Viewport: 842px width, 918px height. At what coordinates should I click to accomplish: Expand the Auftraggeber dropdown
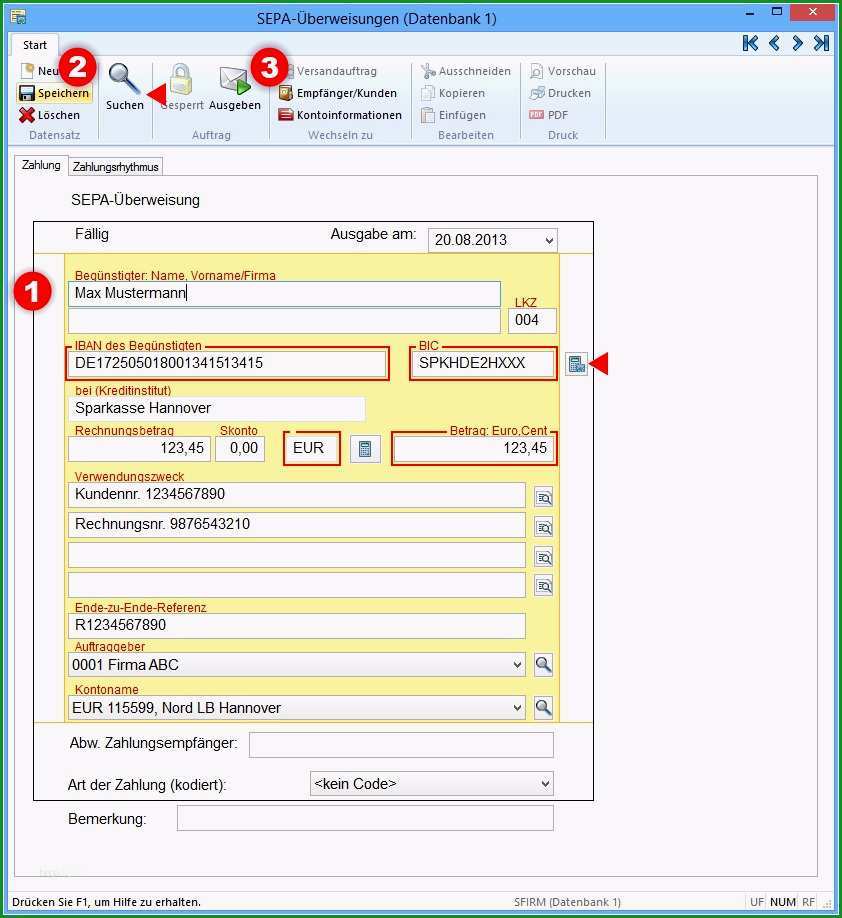coord(517,664)
